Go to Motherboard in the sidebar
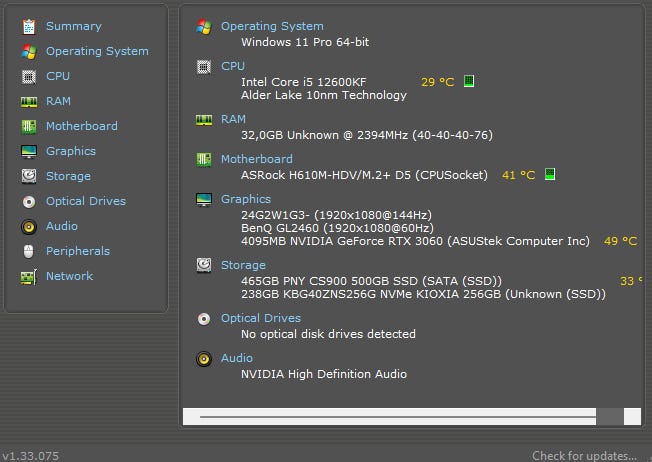The height and width of the screenshot is (462, 652). coord(82,126)
